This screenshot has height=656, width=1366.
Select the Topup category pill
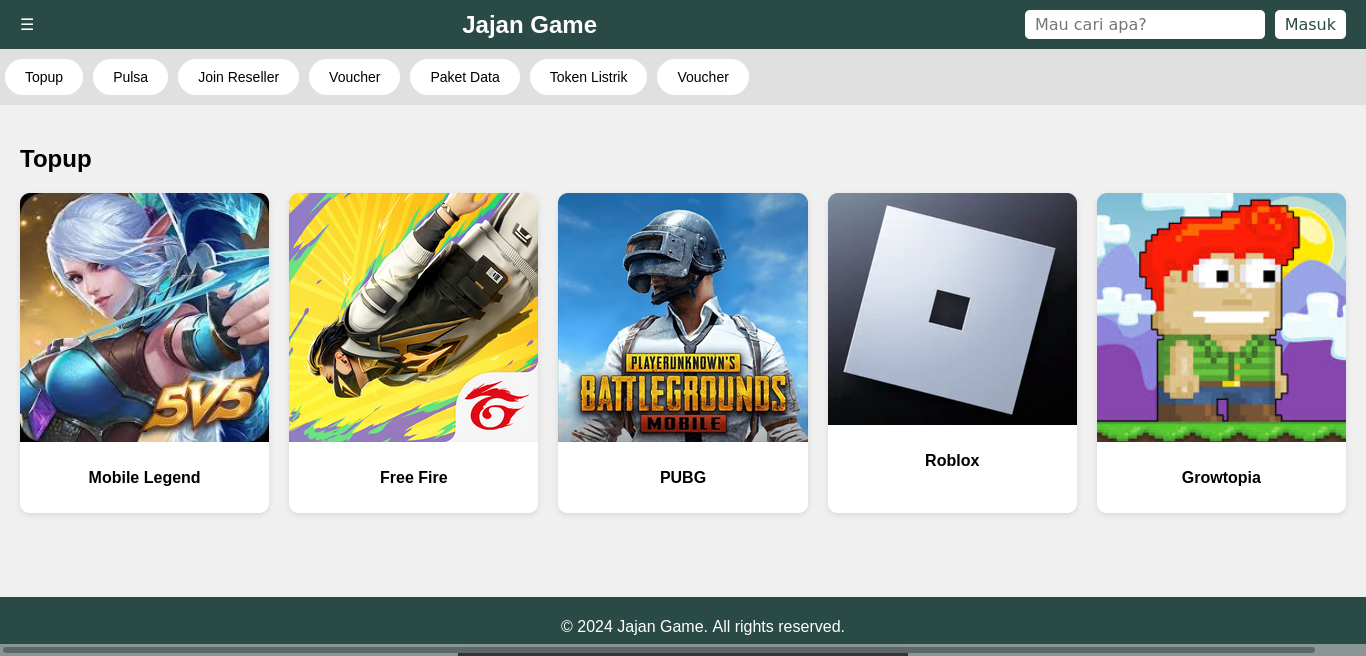tap(44, 77)
